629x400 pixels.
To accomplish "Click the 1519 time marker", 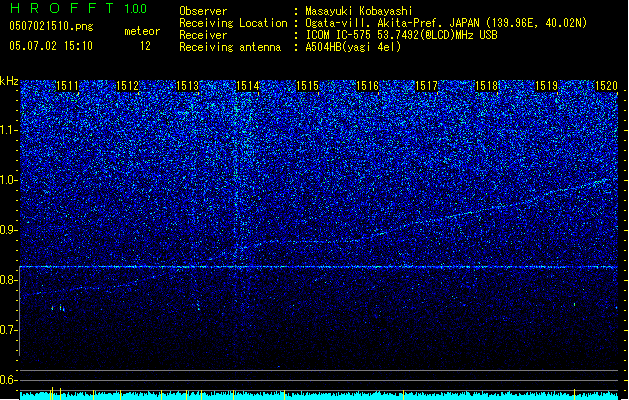I will pyautogui.click(x=546, y=86).
